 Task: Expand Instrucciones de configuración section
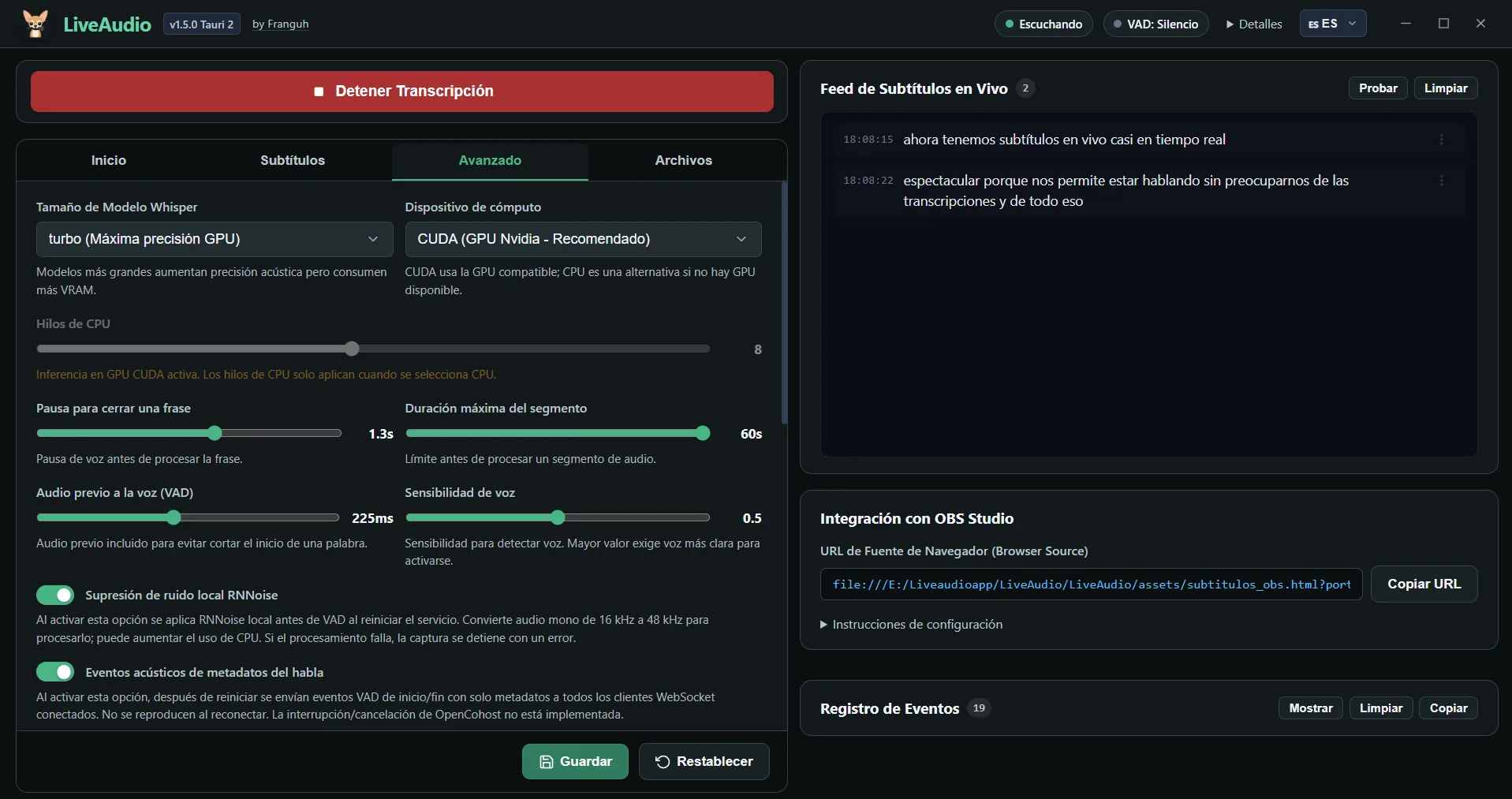(912, 625)
